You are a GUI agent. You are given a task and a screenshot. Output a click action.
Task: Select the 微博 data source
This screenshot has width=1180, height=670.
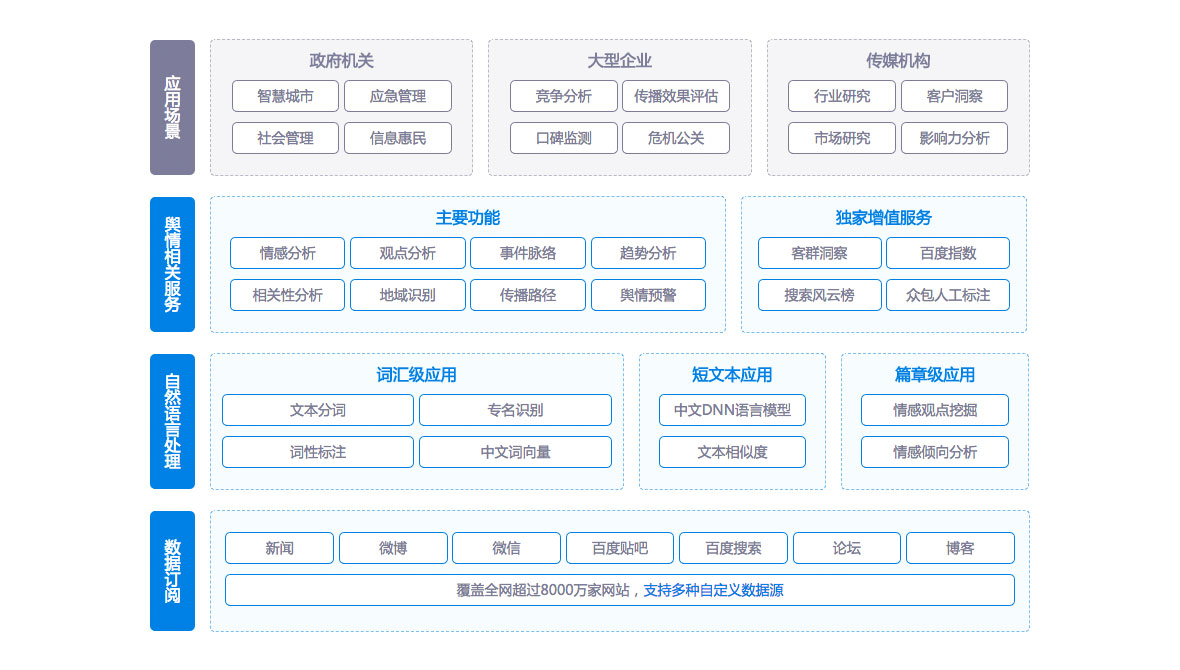click(x=393, y=548)
